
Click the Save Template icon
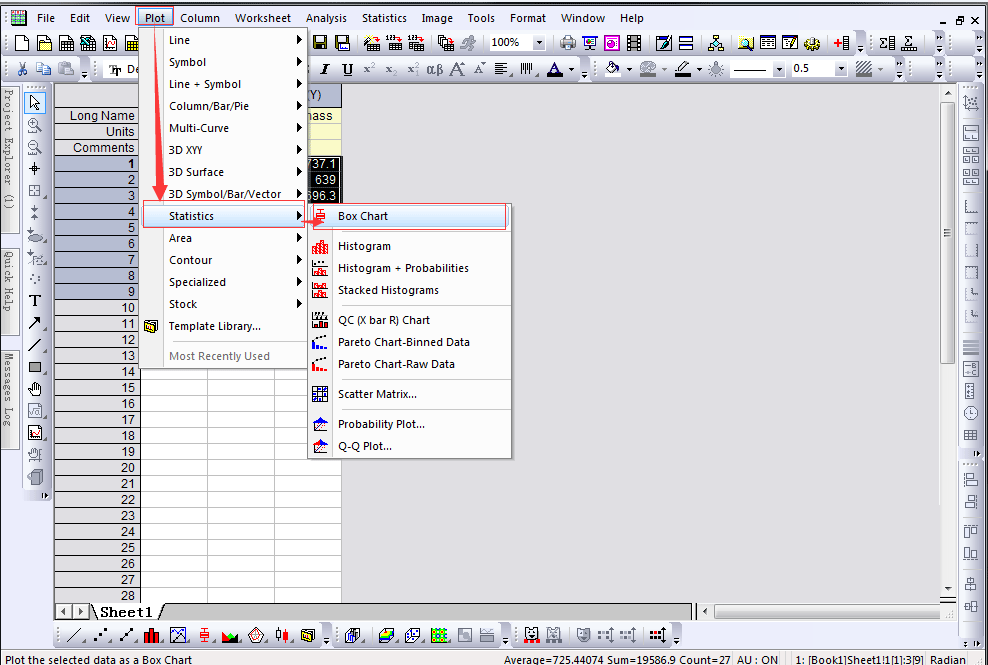(342, 43)
